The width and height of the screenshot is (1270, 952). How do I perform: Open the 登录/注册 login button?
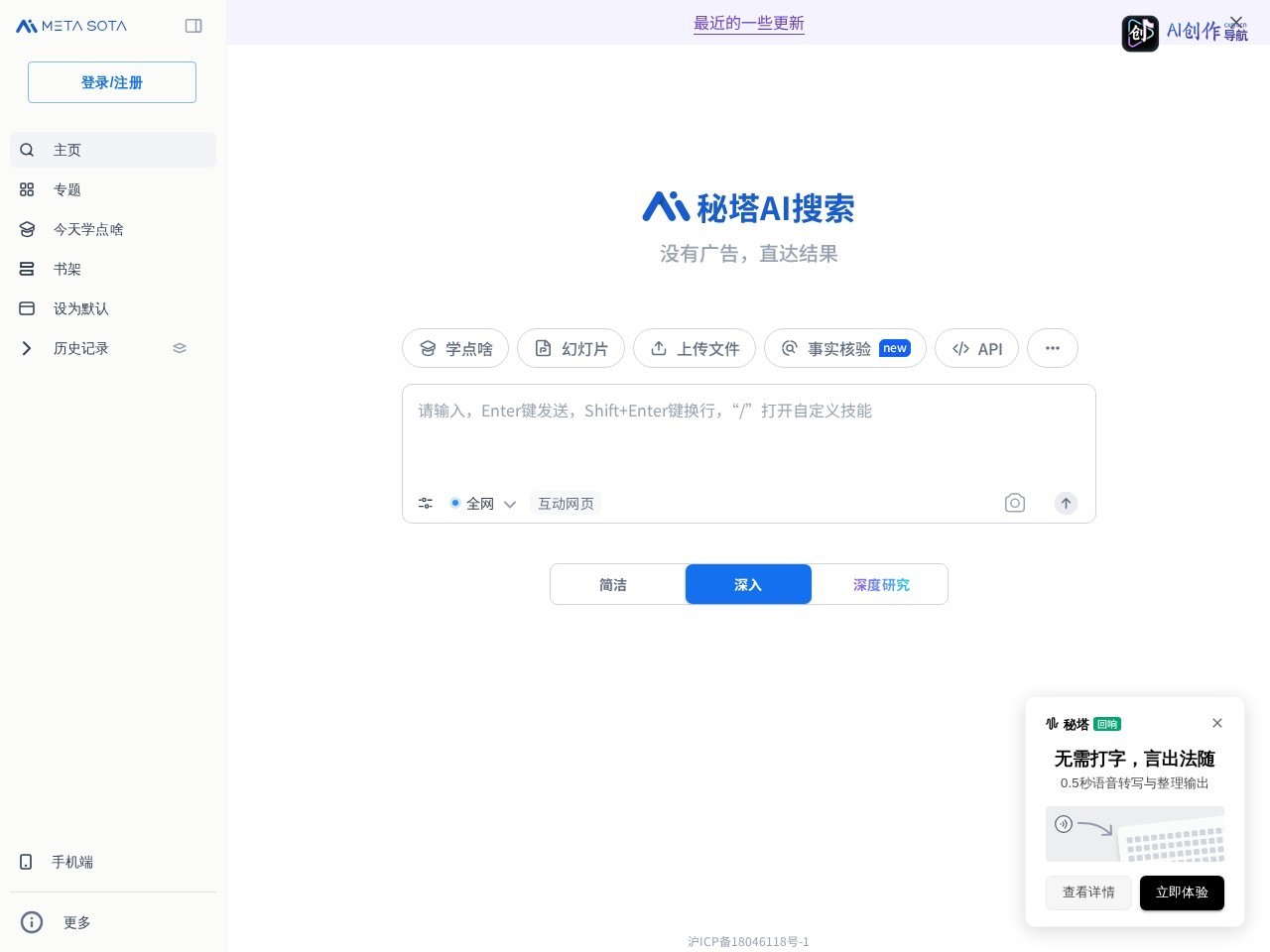coord(112,82)
